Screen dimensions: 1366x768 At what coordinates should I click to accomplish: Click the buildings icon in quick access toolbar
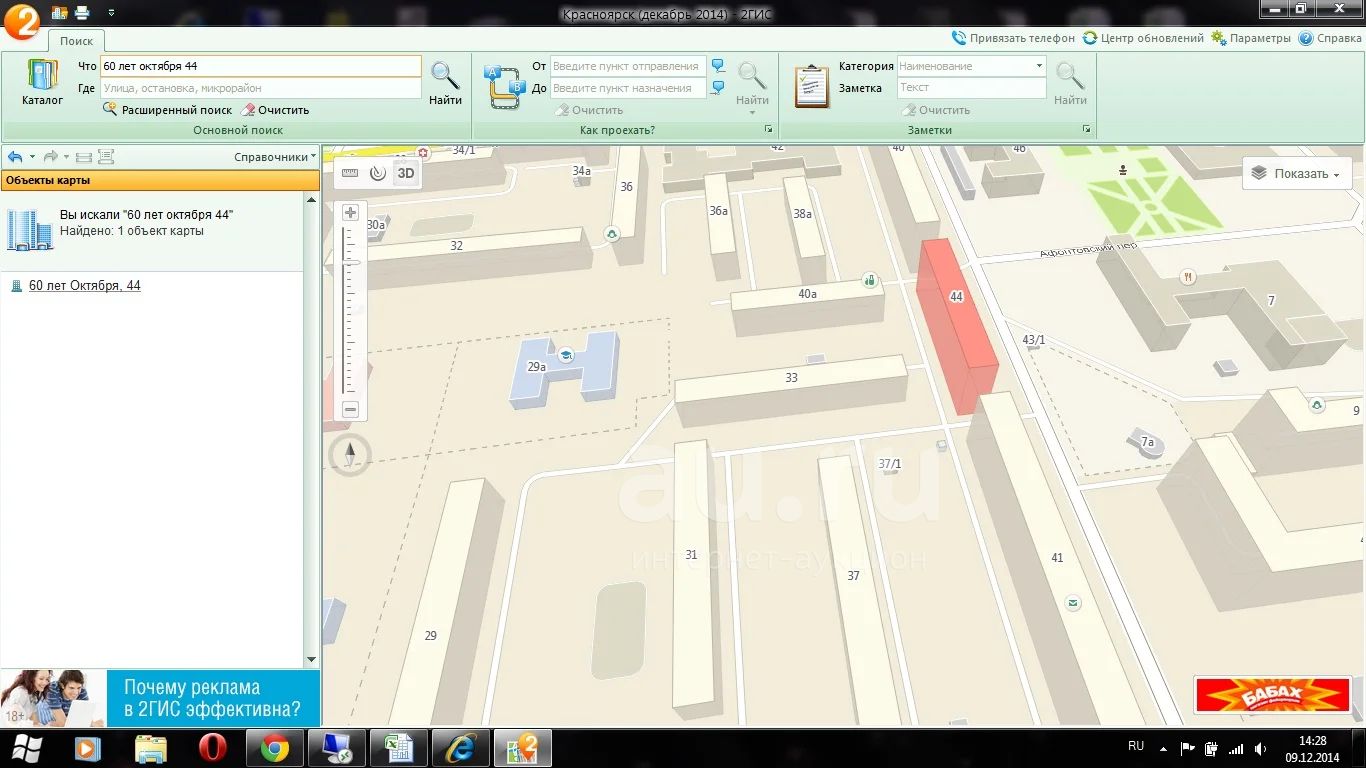pyautogui.click(x=60, y=13)
